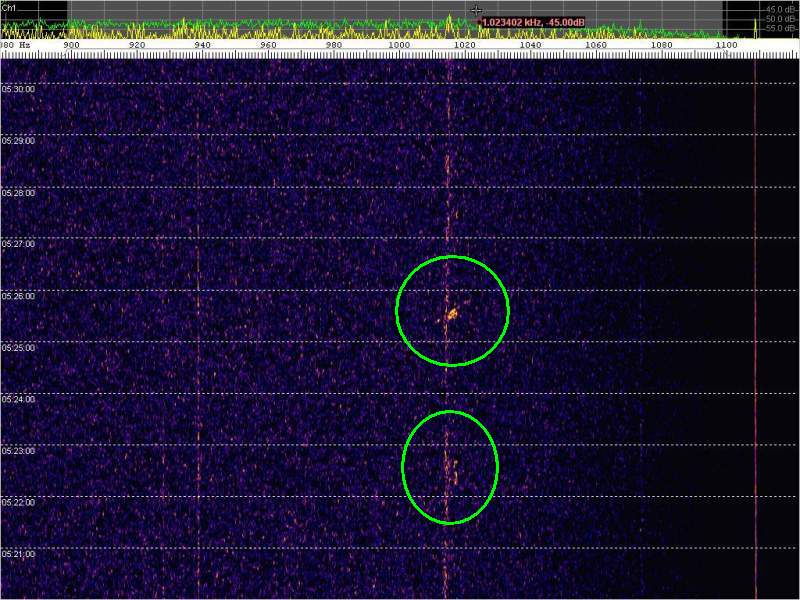800x600 pixels.
Task: Click the 1020 Hz mark on the ruler
Action: 463,46
